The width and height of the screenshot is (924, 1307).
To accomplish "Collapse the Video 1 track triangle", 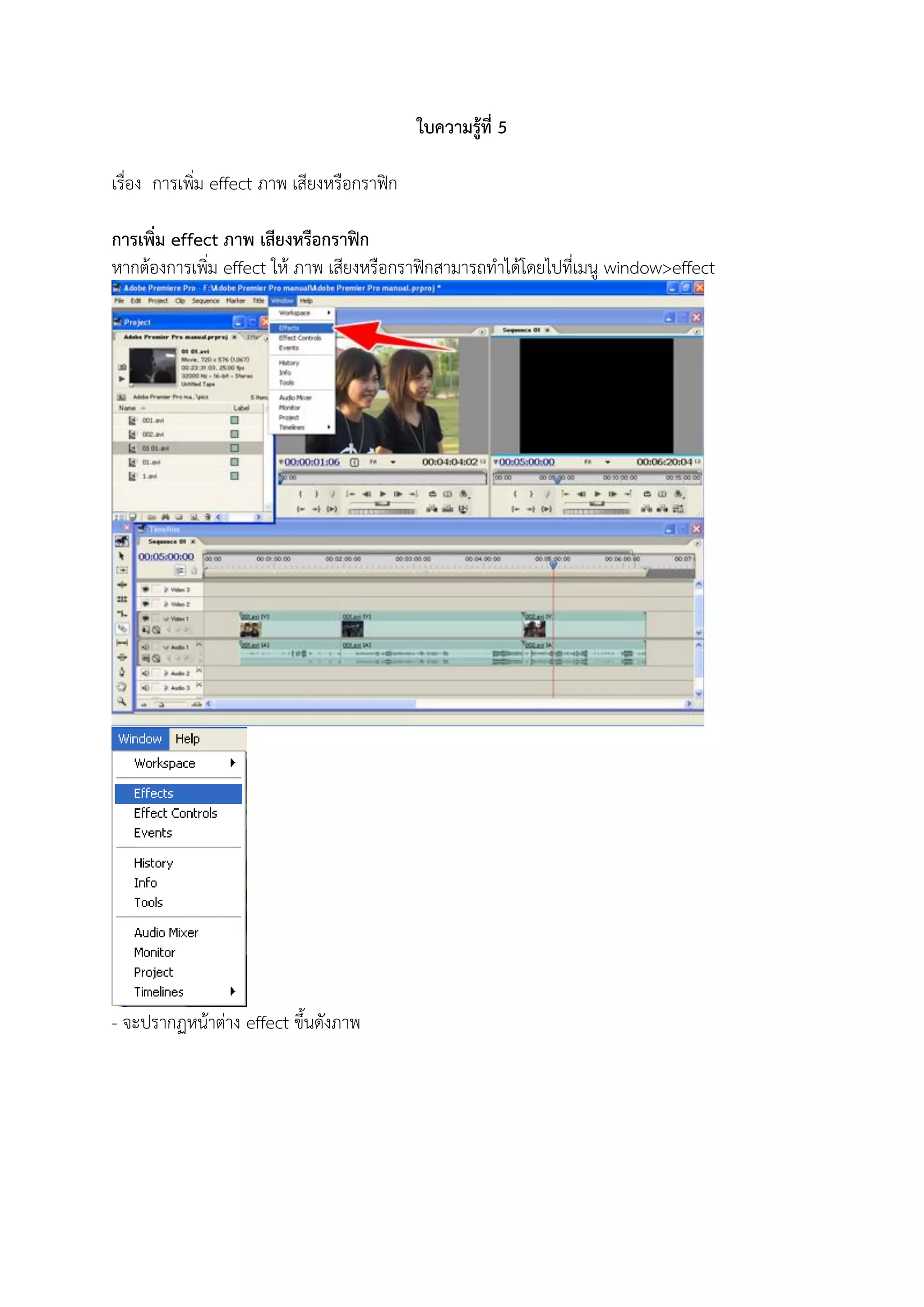I will 166,619.
